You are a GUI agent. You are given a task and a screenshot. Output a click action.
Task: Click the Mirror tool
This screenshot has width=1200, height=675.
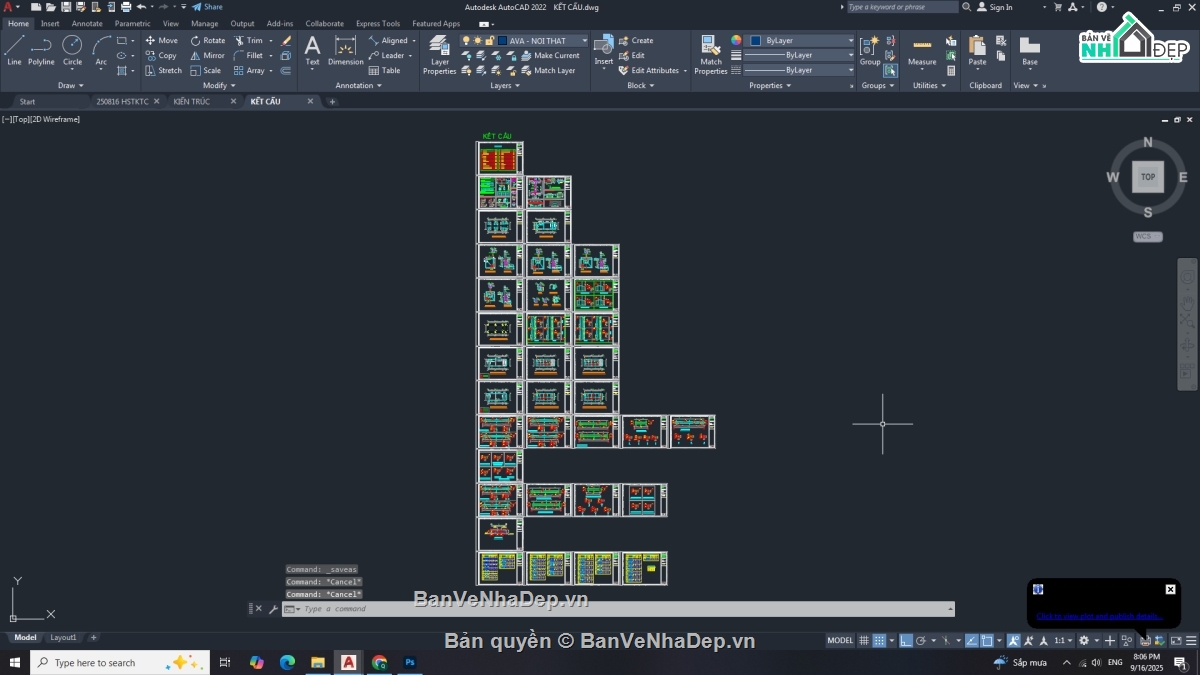pyautogui.click(x=208, y=56)
